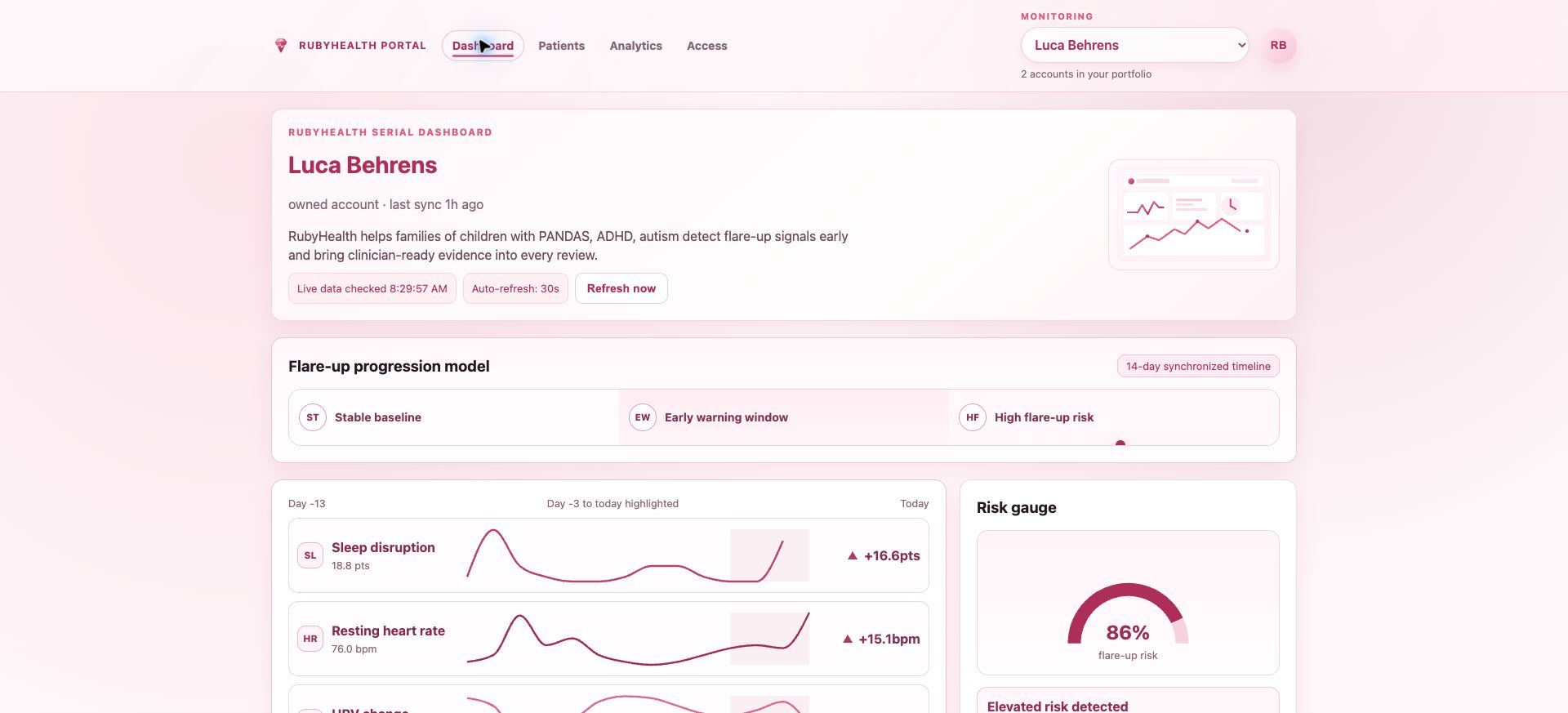This screenshot has height=713, width=1568.
Task: Click the Sleep disruption sparkline chart
Action: pos(638,555)
